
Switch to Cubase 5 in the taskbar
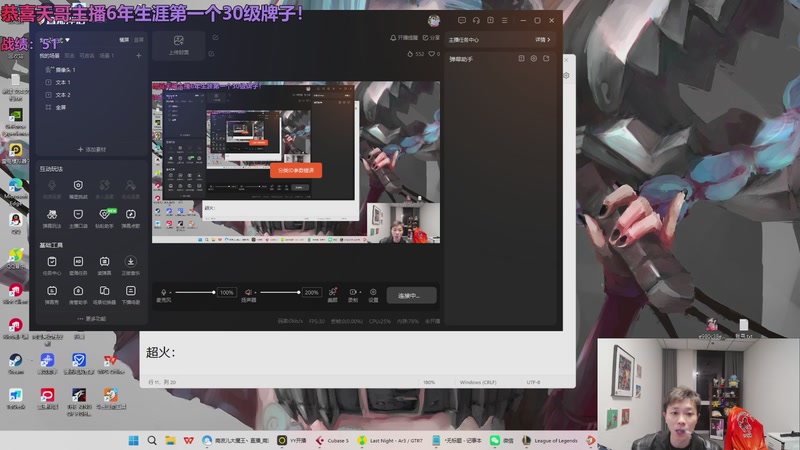click(x=332, y=440)
